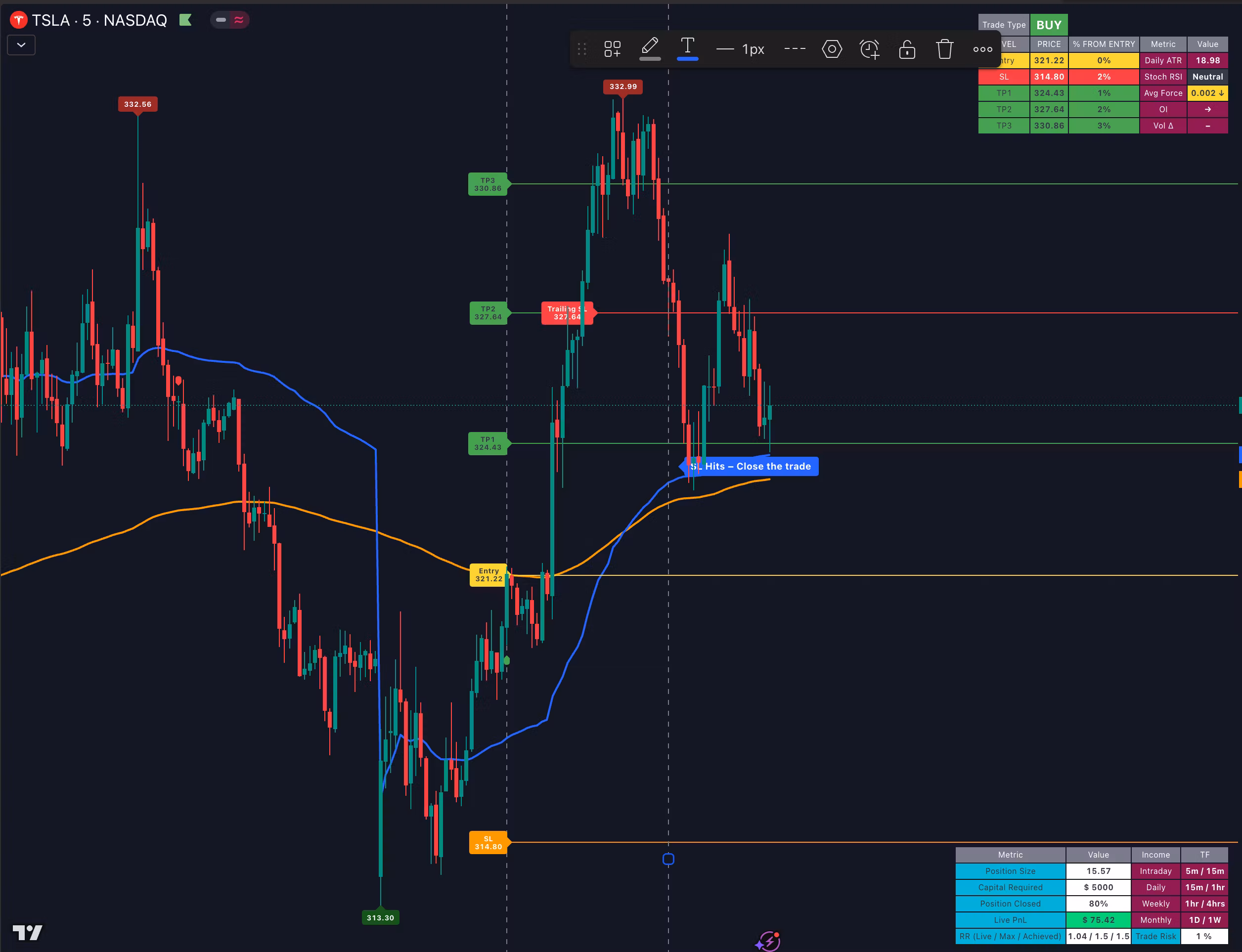
Task: Select the TP1 324.43 chart label
Action: [x=488, y=443]
